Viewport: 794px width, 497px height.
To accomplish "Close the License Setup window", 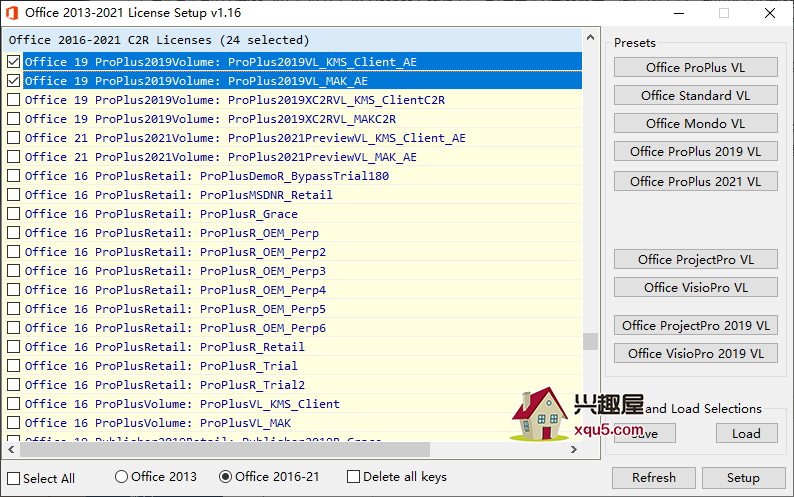I will pos(770,13).
